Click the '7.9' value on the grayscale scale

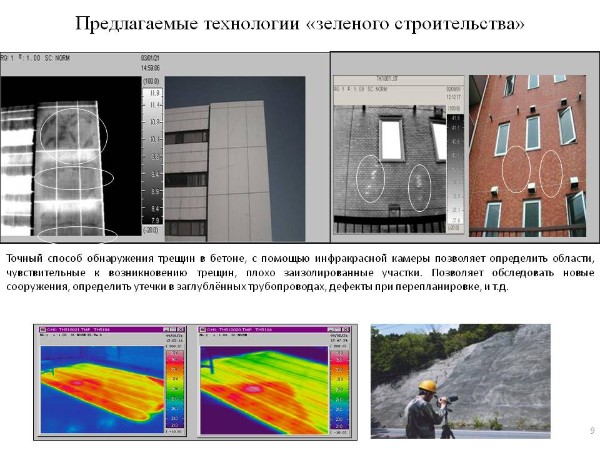pos(155,220)
